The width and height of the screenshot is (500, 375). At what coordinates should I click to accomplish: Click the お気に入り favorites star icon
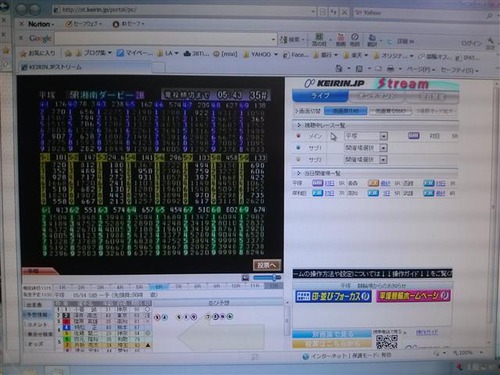[x=23, y=53]
